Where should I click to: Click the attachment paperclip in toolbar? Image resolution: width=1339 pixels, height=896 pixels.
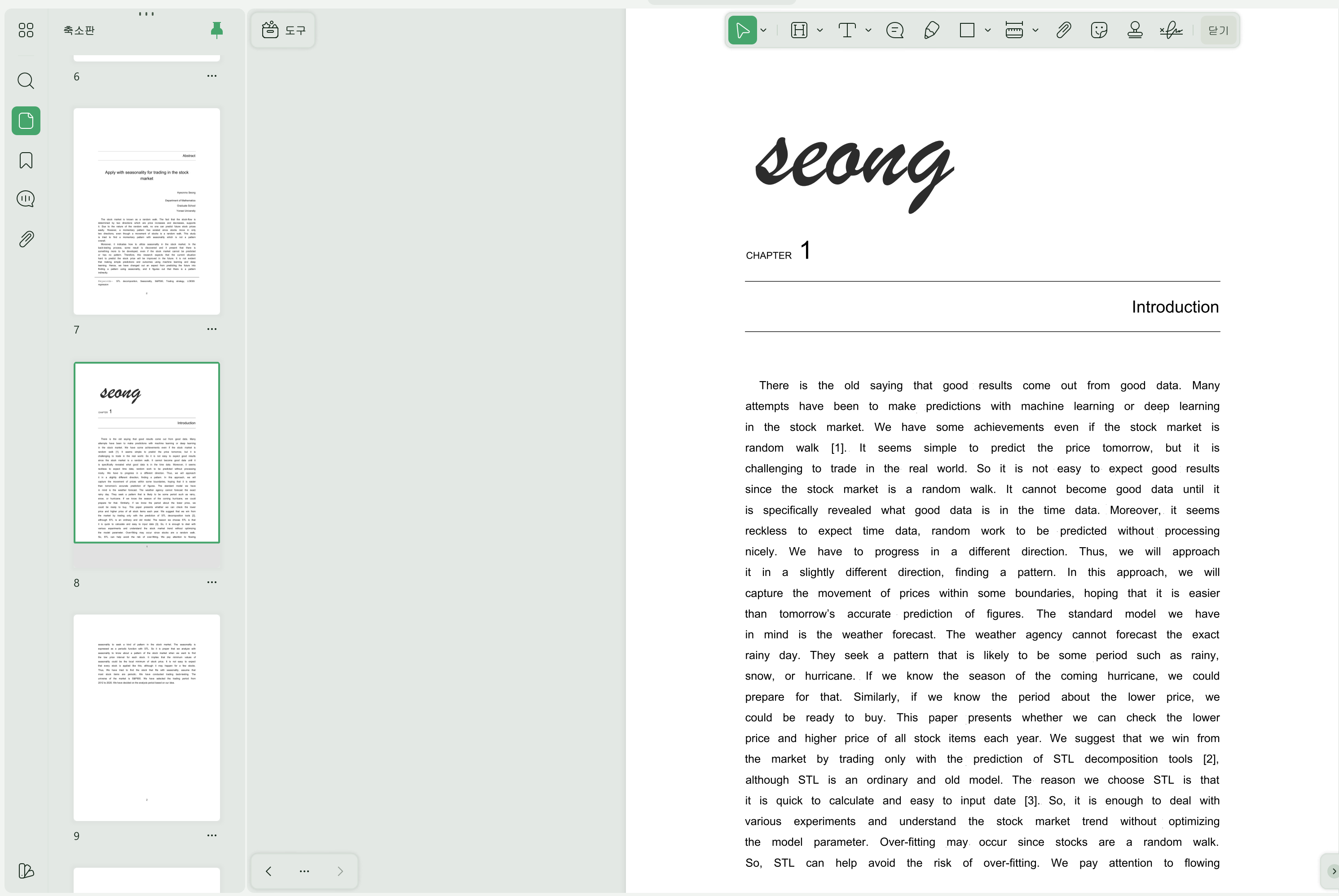[1063, 30]
